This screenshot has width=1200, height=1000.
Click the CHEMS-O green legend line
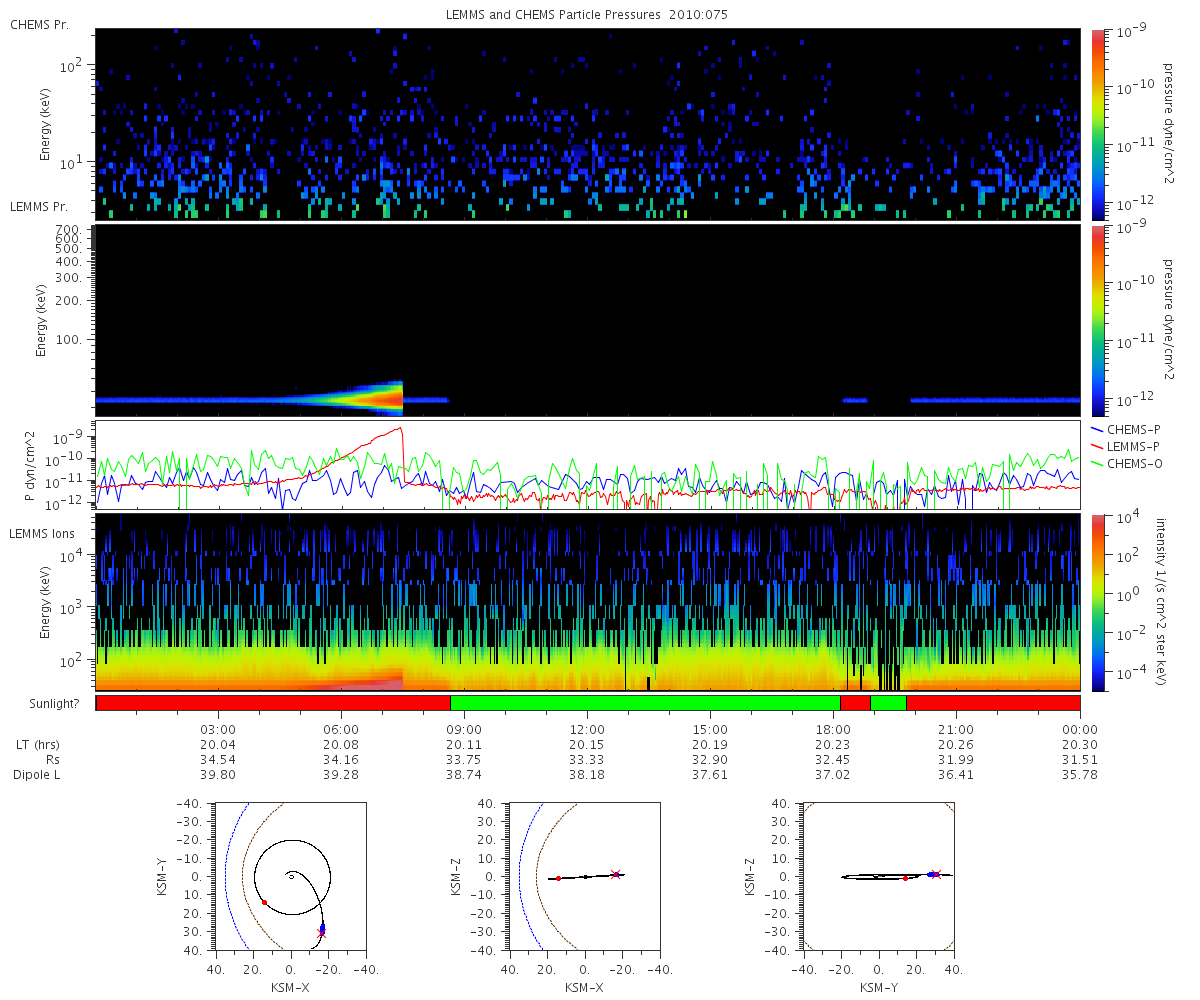1098,462
